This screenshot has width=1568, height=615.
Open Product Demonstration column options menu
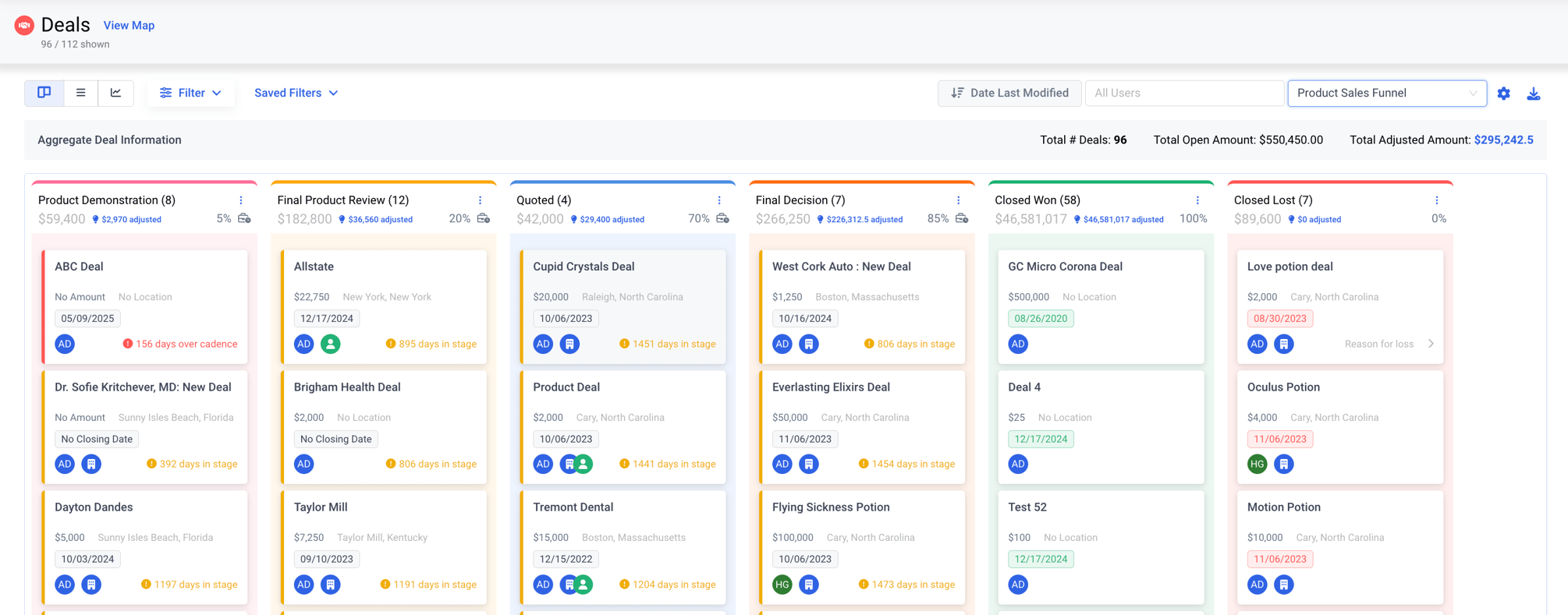point(241,200)
